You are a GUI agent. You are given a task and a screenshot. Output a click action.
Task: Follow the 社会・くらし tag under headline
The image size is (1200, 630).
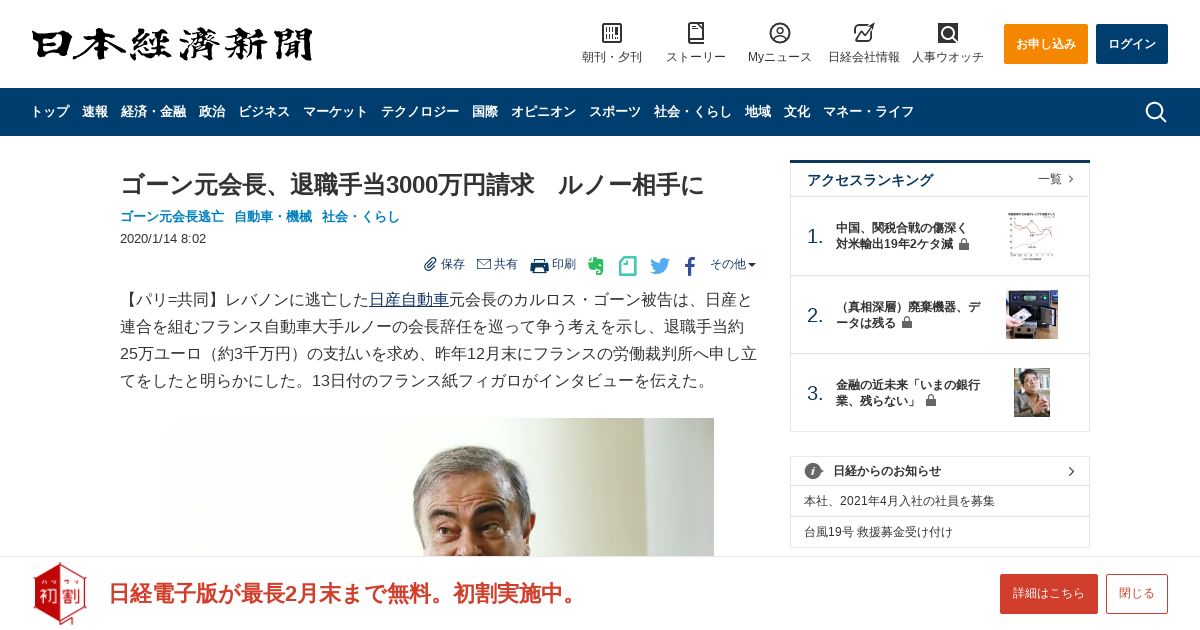pyautogui.click(x=361, y=216)
